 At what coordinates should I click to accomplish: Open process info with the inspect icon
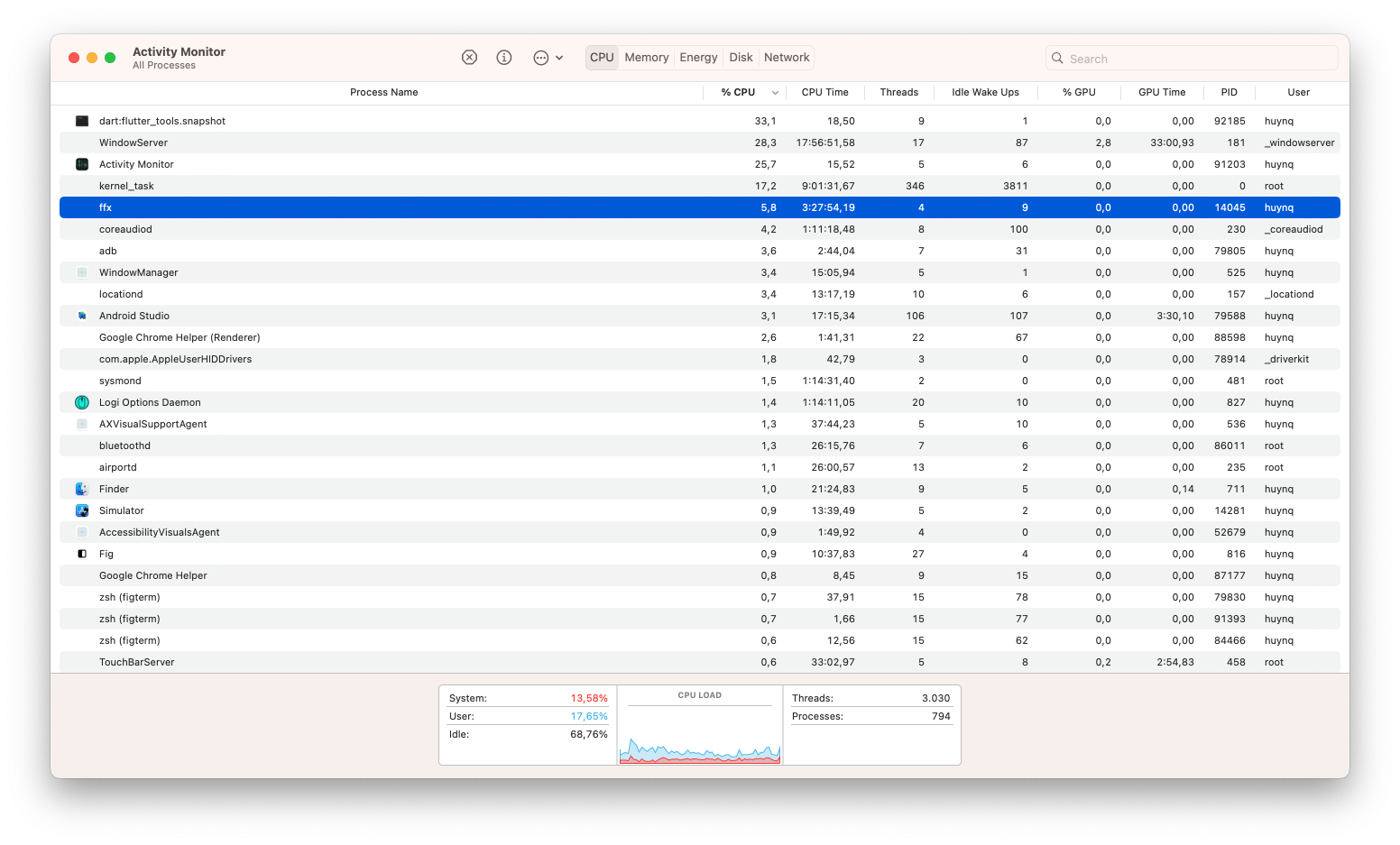tap(504, 57)
